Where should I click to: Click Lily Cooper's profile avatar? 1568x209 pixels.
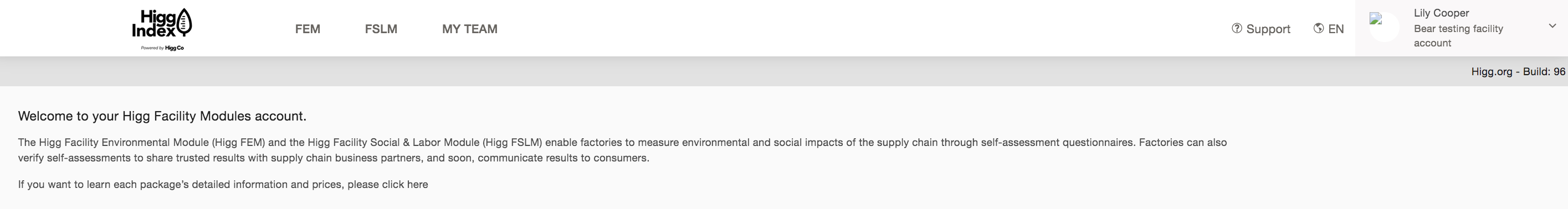pos(1384,27)
